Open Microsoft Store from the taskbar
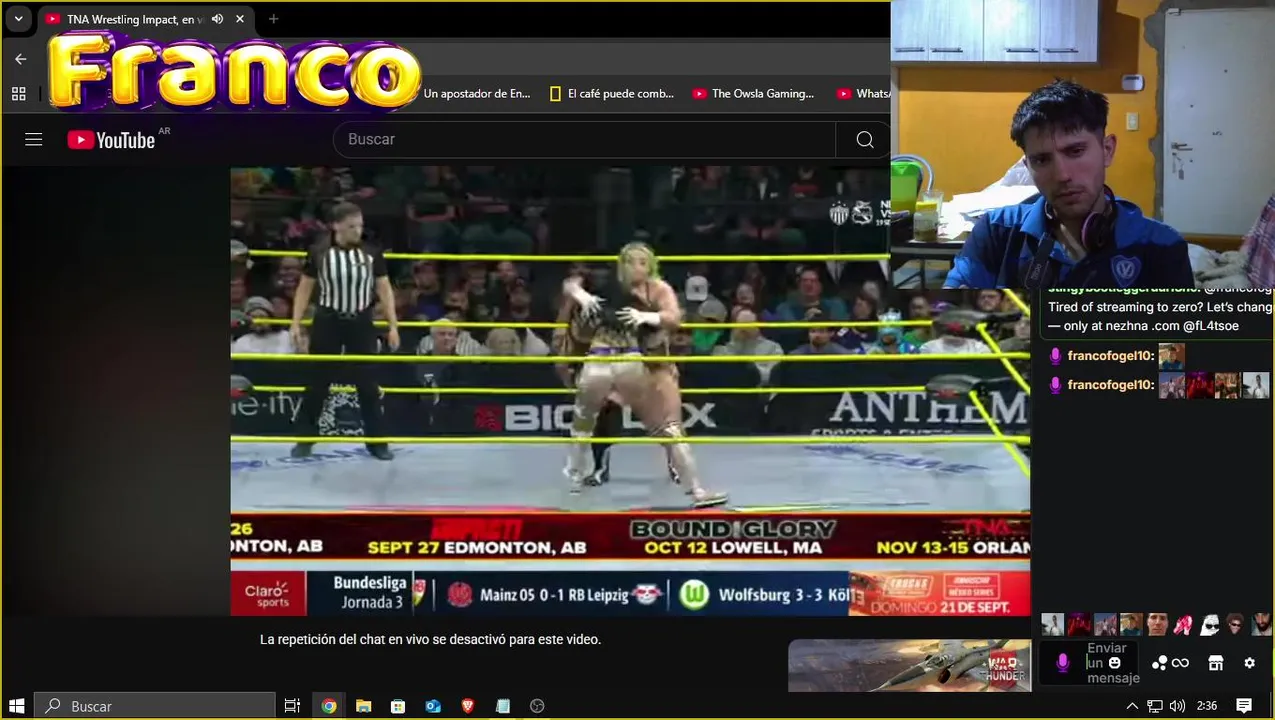1275x720 pixels. [x=398, y=706]
